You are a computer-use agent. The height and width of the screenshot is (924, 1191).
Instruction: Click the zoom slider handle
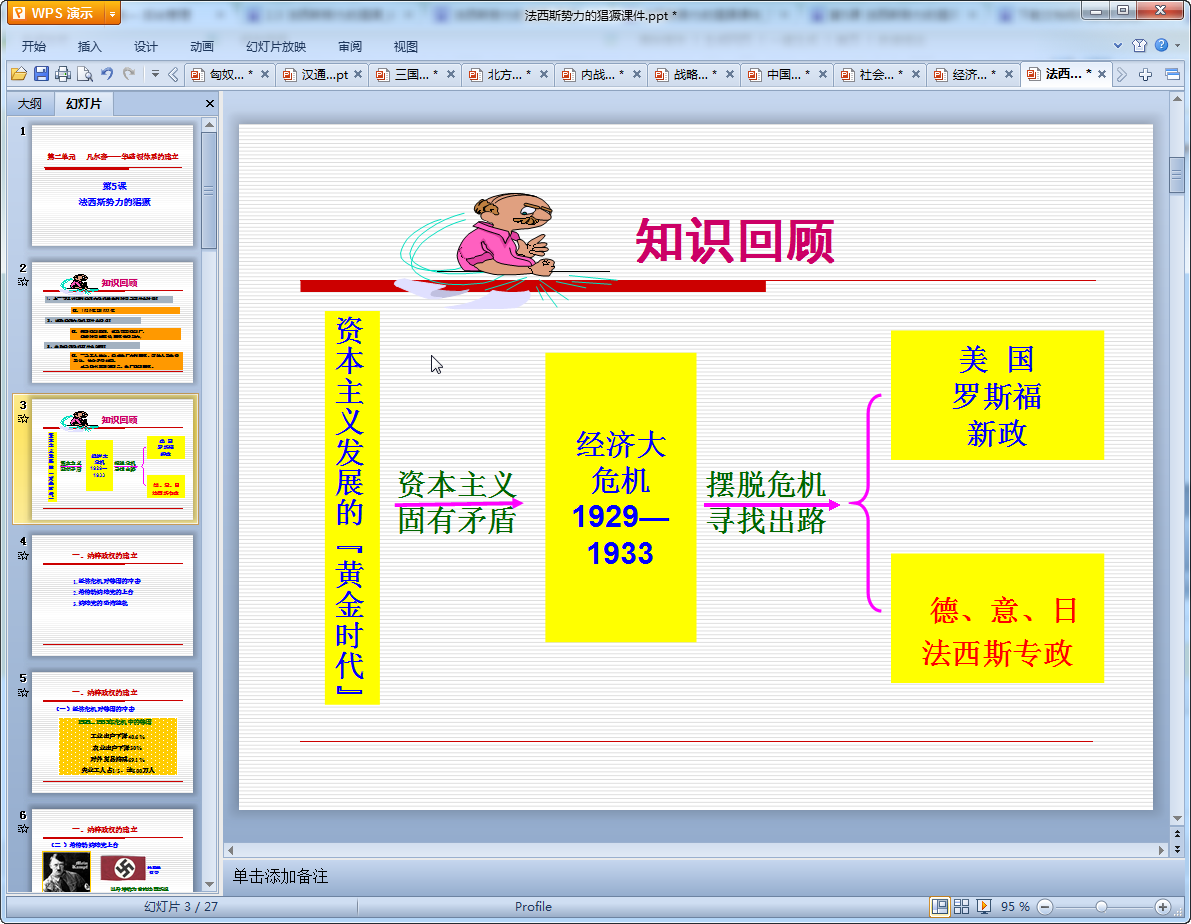[1101, 907]
